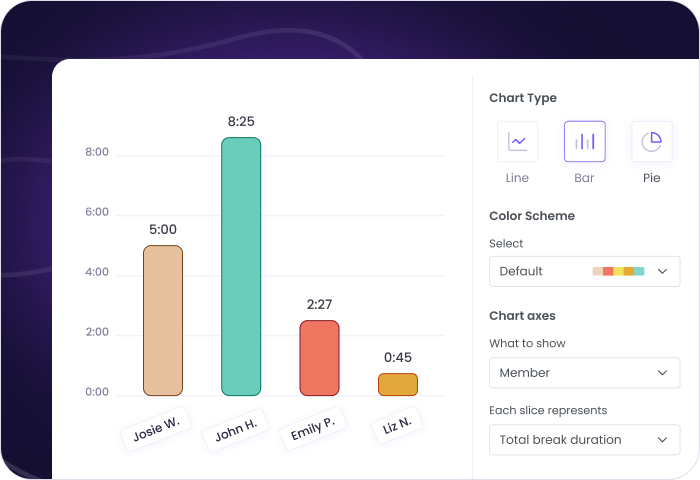Click Emily P.'s red bar
Screen dimensions: 700x480
pyautogui.click(x=319, y=358)
